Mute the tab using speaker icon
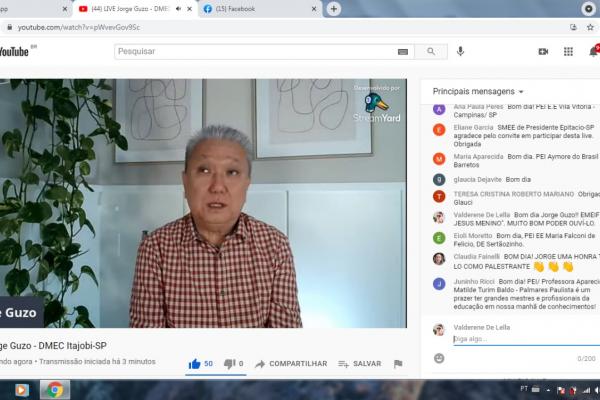This screenshot has width=600, height=400. pos(178,8)
